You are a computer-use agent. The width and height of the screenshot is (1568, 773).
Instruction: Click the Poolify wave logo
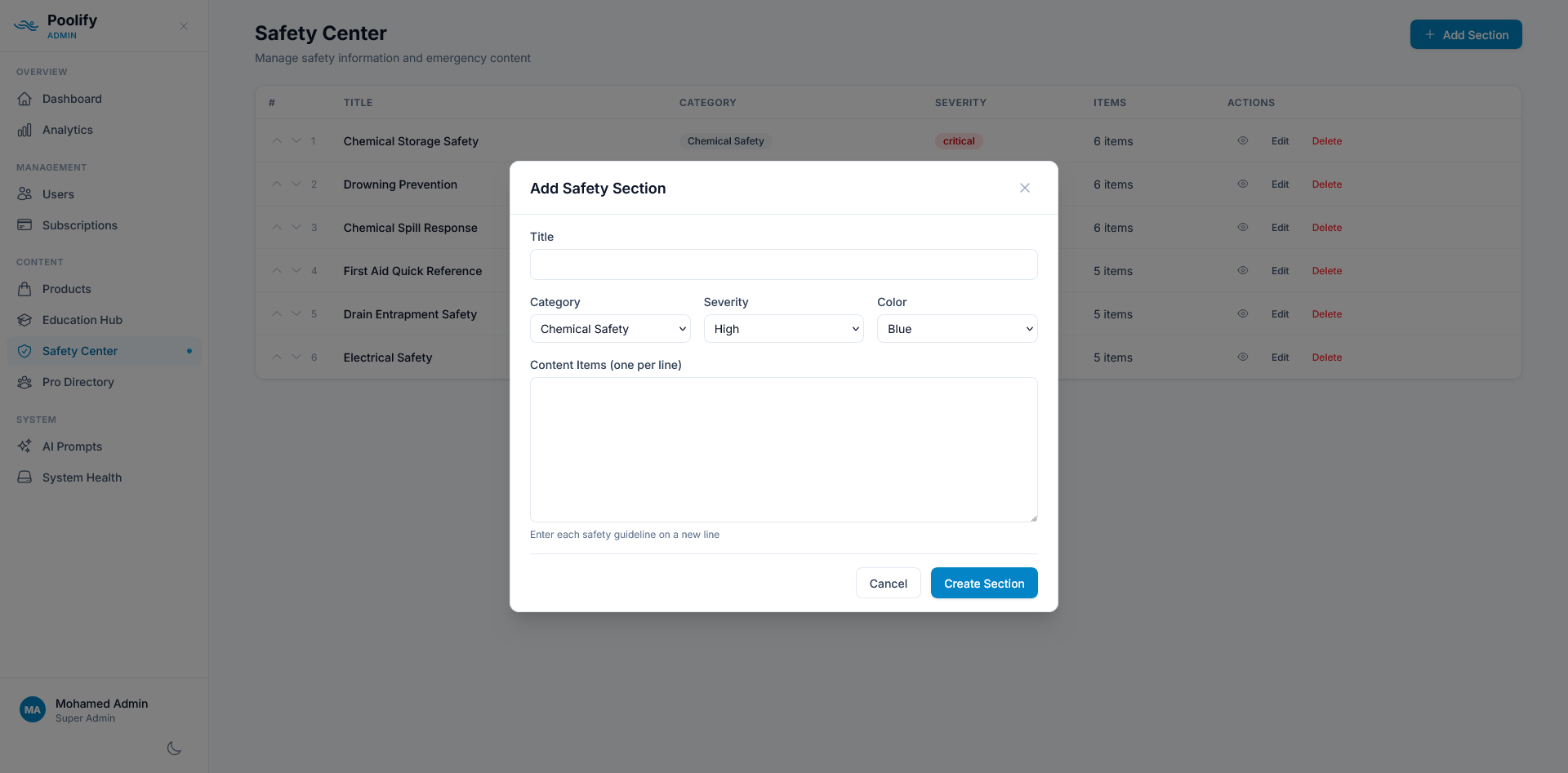point(26,26)
